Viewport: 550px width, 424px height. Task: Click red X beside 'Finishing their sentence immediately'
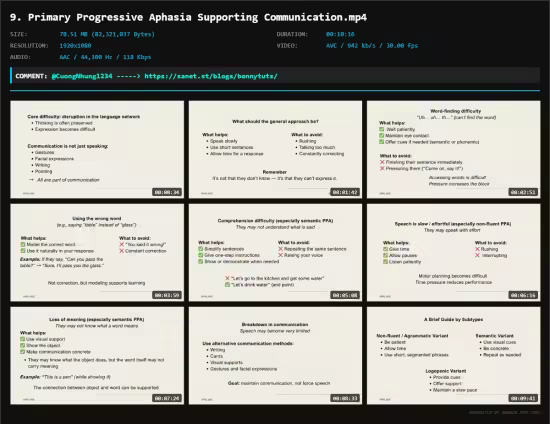382,162
